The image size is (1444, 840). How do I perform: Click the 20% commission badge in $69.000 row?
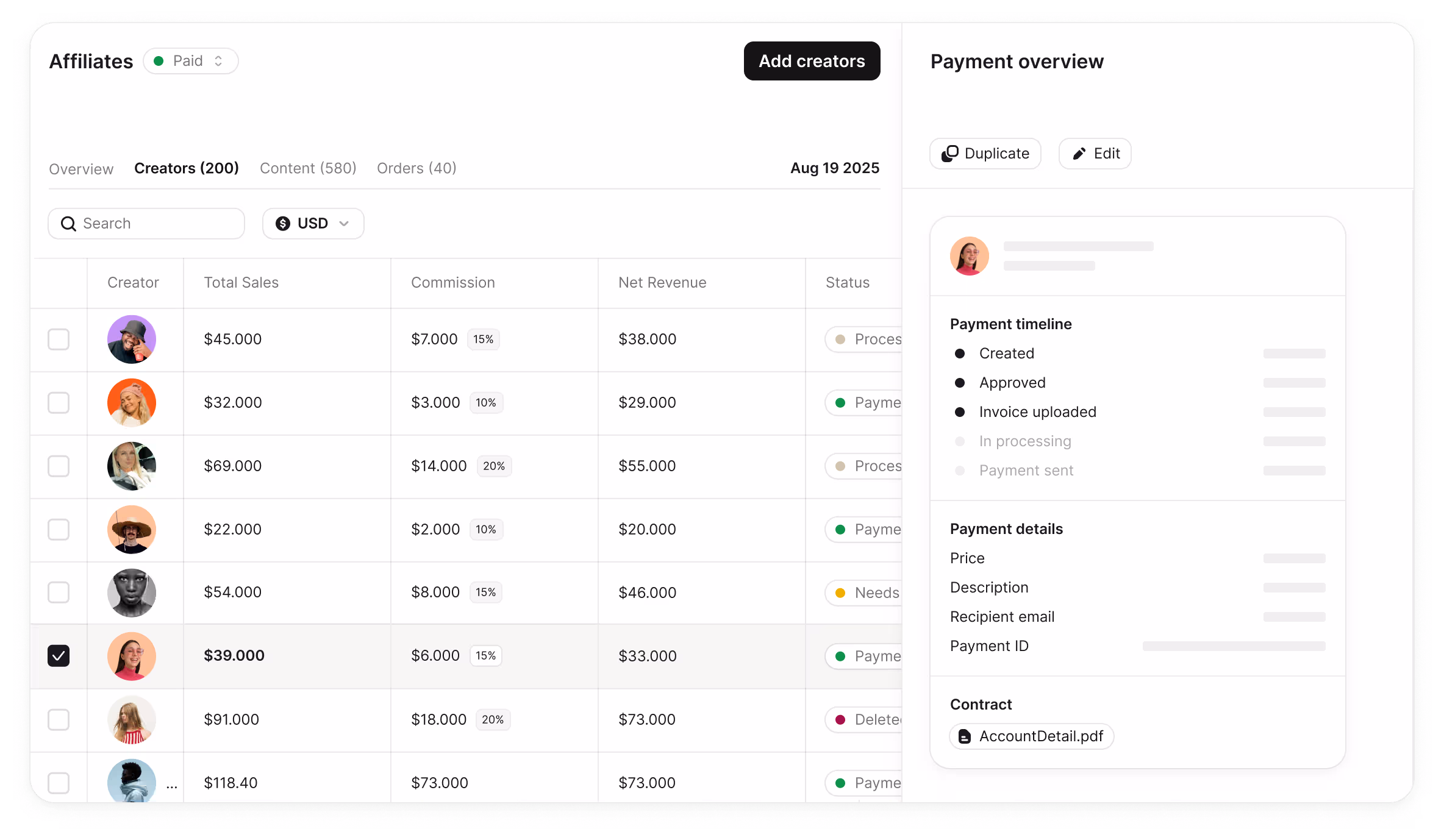[493, 466]
